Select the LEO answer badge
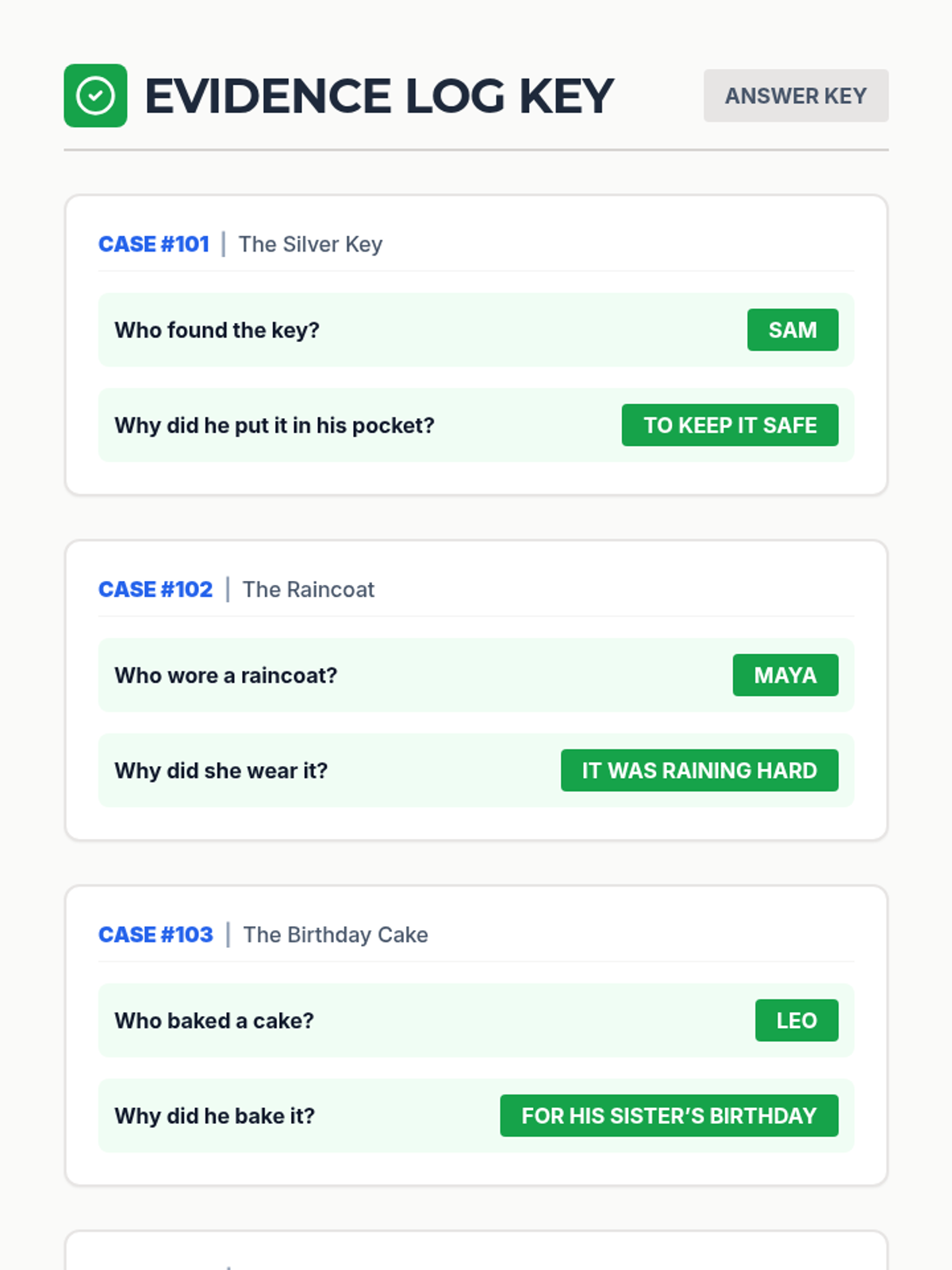The image size is (952, 1270). 796,1020
